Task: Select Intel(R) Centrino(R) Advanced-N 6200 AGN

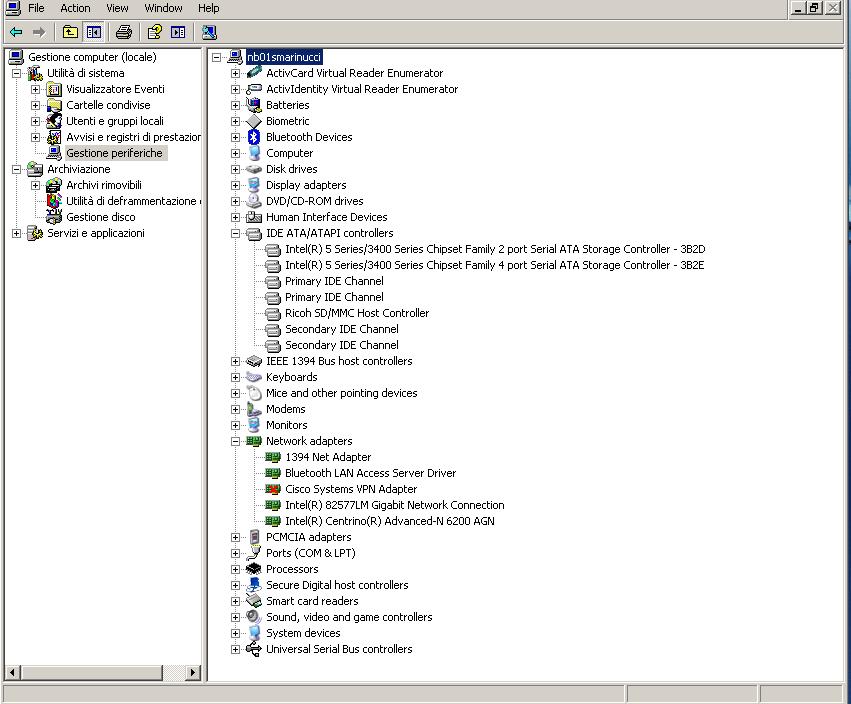Action: pos(389,521)
